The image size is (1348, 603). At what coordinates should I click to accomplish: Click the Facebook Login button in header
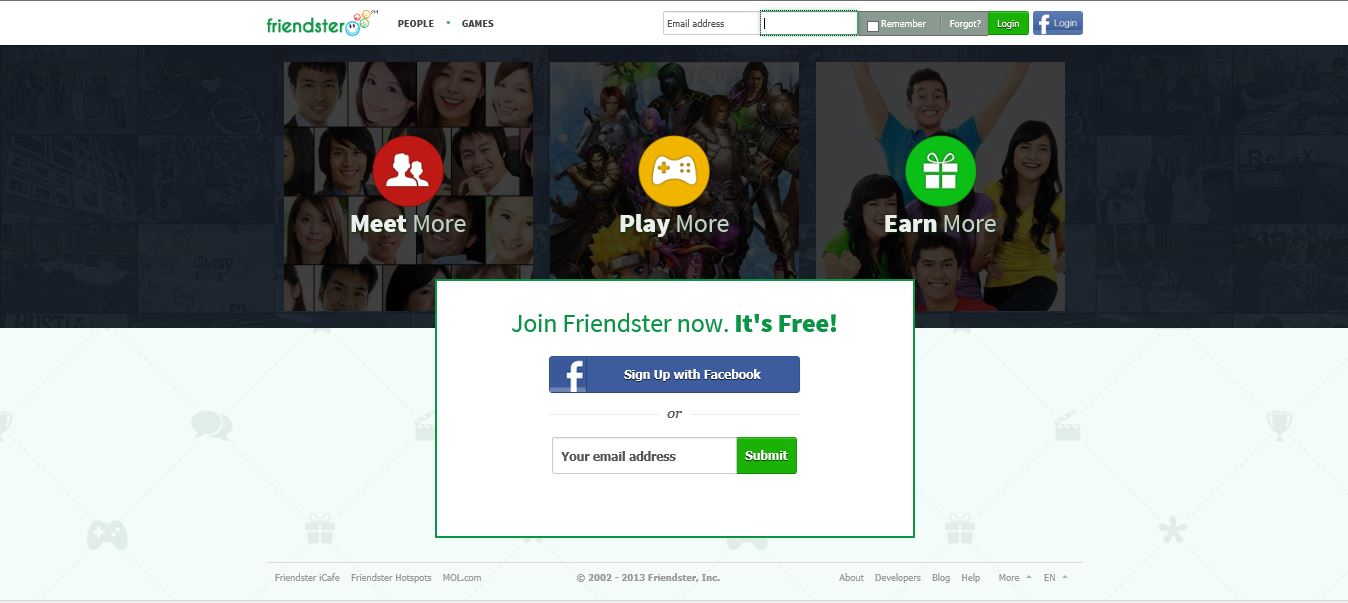tap(1058, 23)
